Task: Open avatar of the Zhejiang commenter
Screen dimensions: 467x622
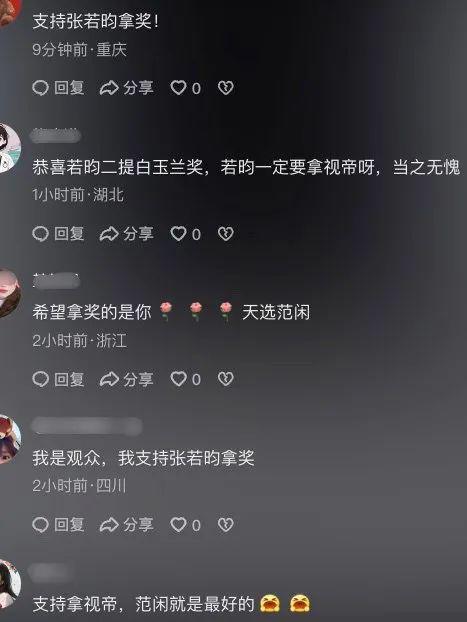Action: click(9, 293)
